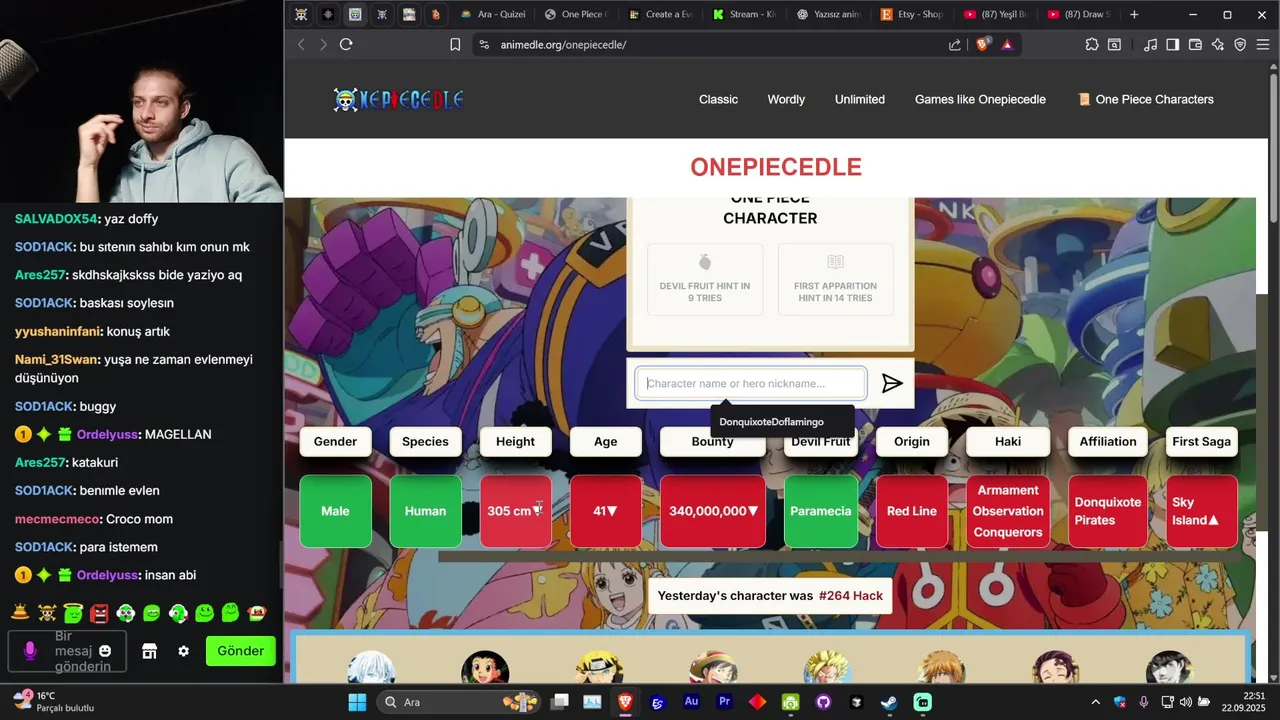1280x720 pixels.
Task: Open Games like Onepiecedle link
Action: point(980,99)
